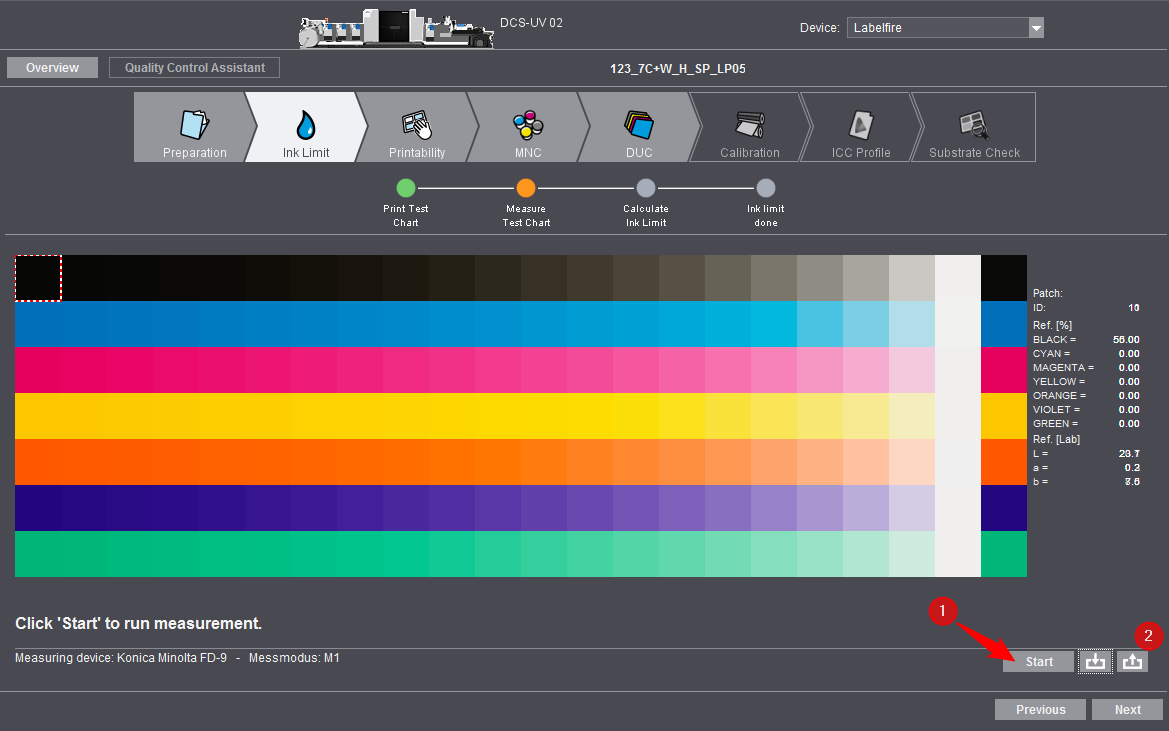Select the Ink Limit droplet step
The width and height of the screenshot is (1169, 731).
305,127
